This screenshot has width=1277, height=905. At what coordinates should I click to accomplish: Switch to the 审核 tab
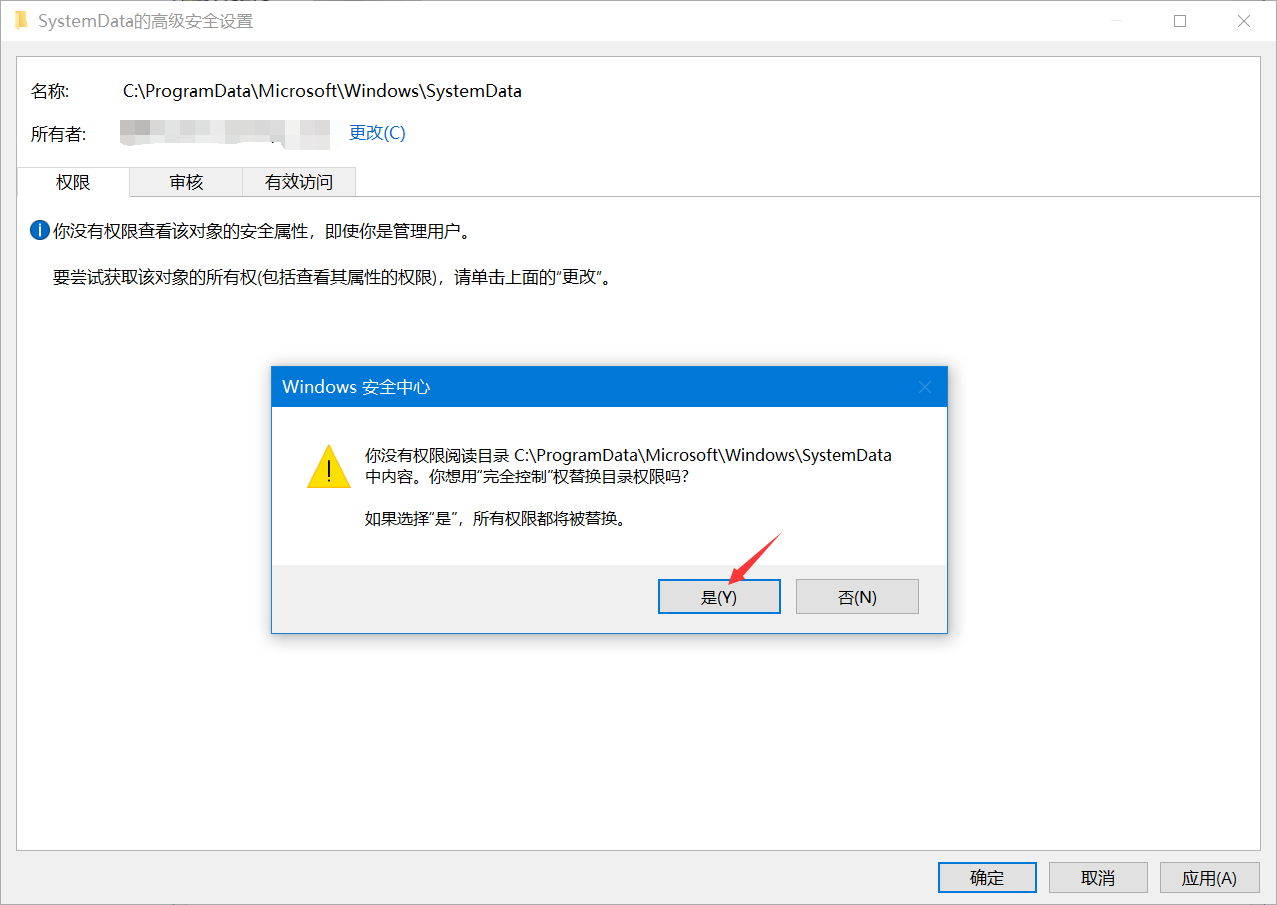point(186,182)
